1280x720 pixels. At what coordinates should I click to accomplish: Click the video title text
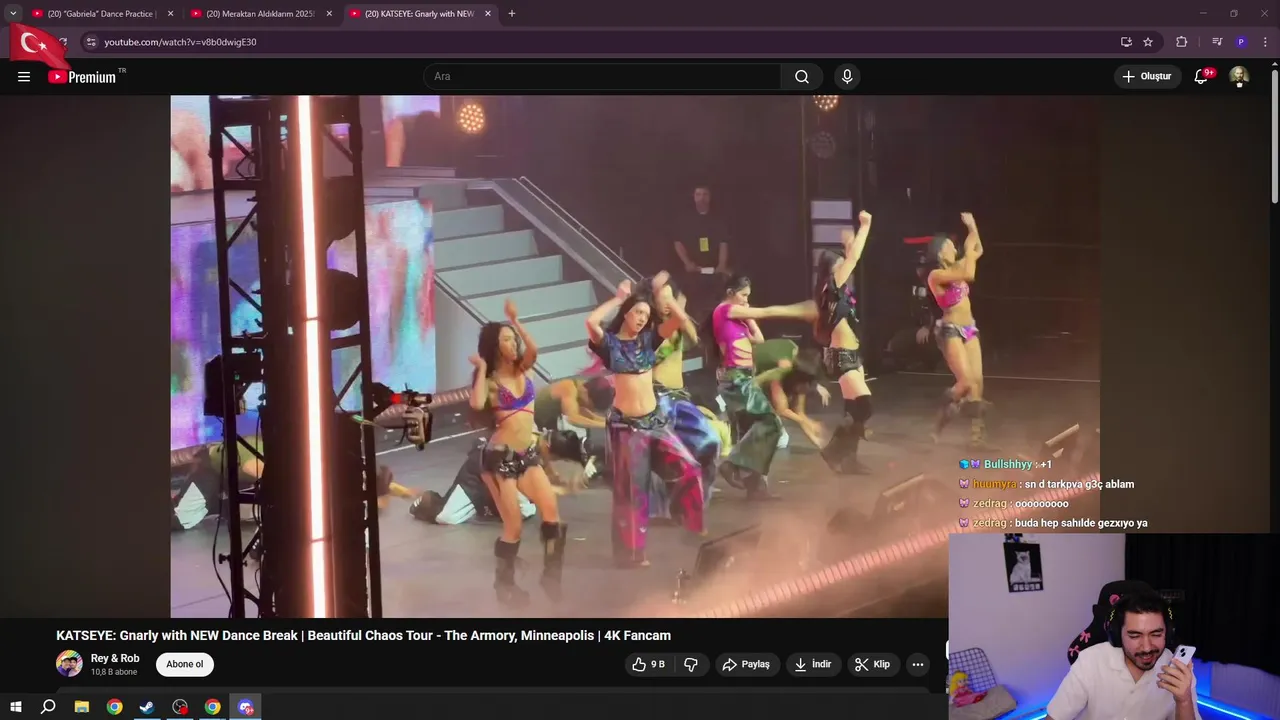tap(363, 635)
